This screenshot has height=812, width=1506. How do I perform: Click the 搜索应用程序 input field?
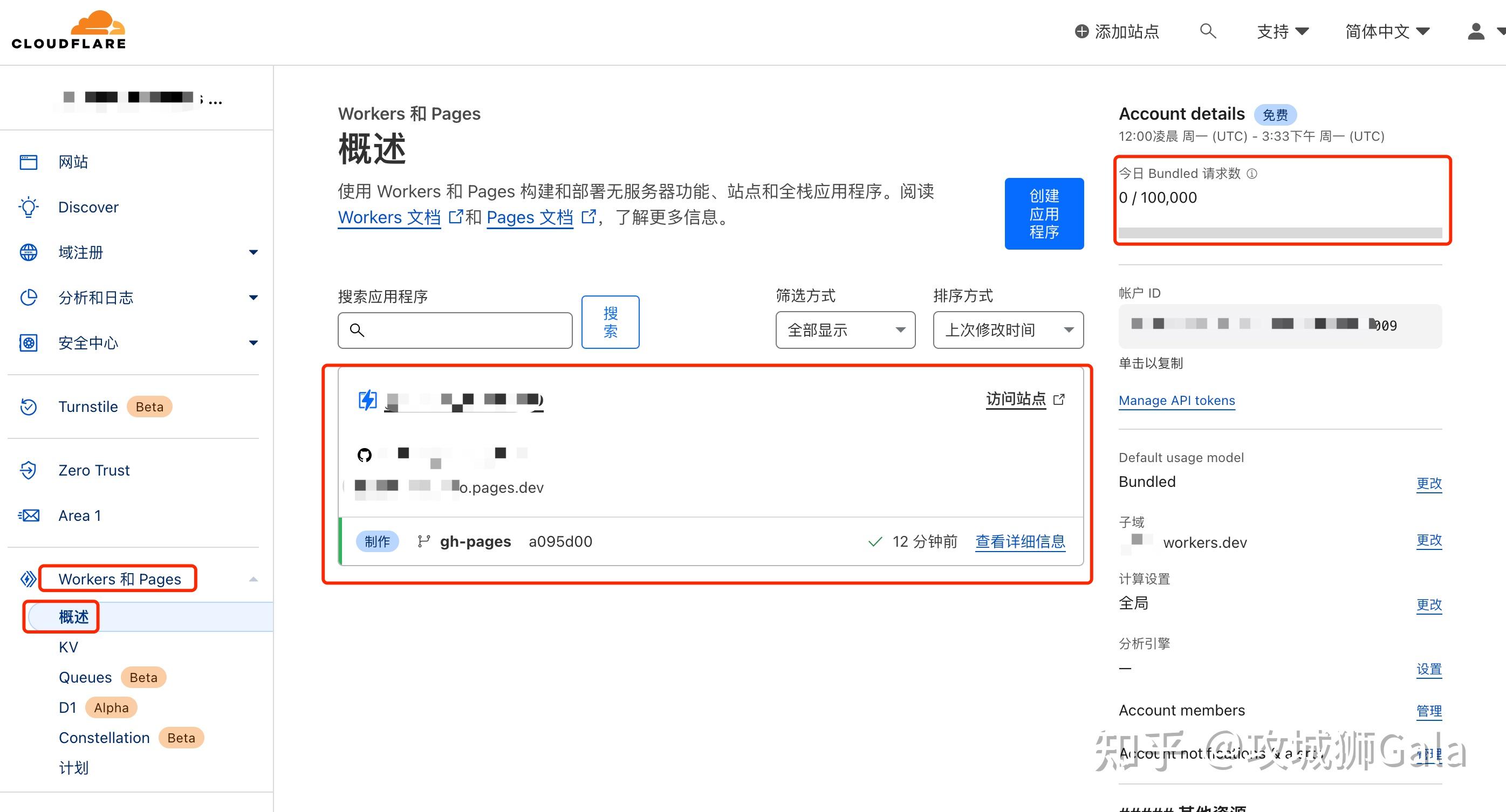tap(455, 331)
